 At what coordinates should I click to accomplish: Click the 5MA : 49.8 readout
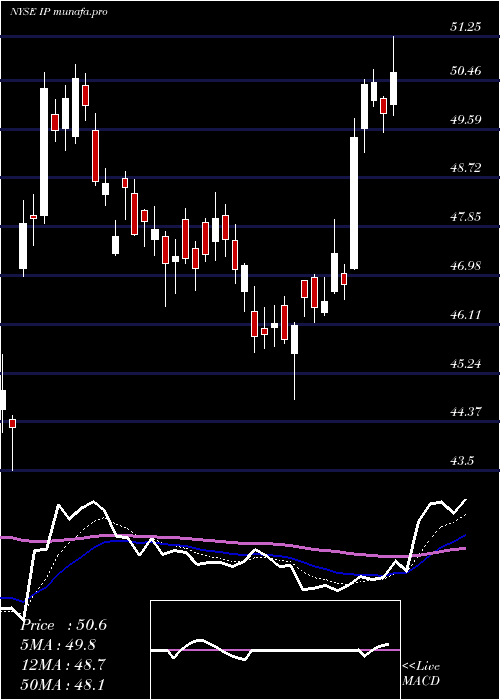pyautogui.click(x=58, y=645)
